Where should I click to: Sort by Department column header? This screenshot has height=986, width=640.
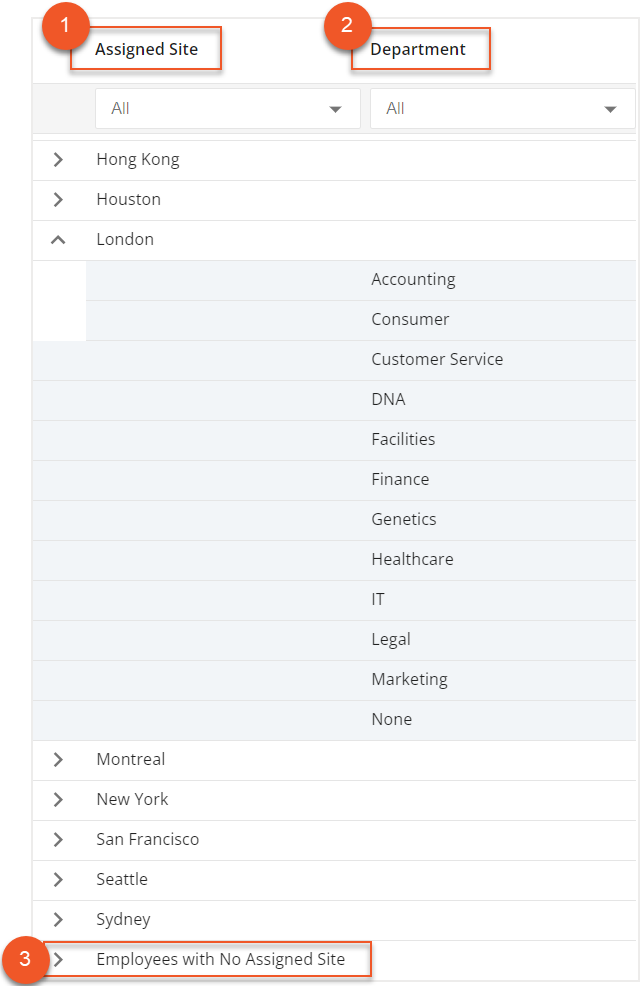(418, 50)
